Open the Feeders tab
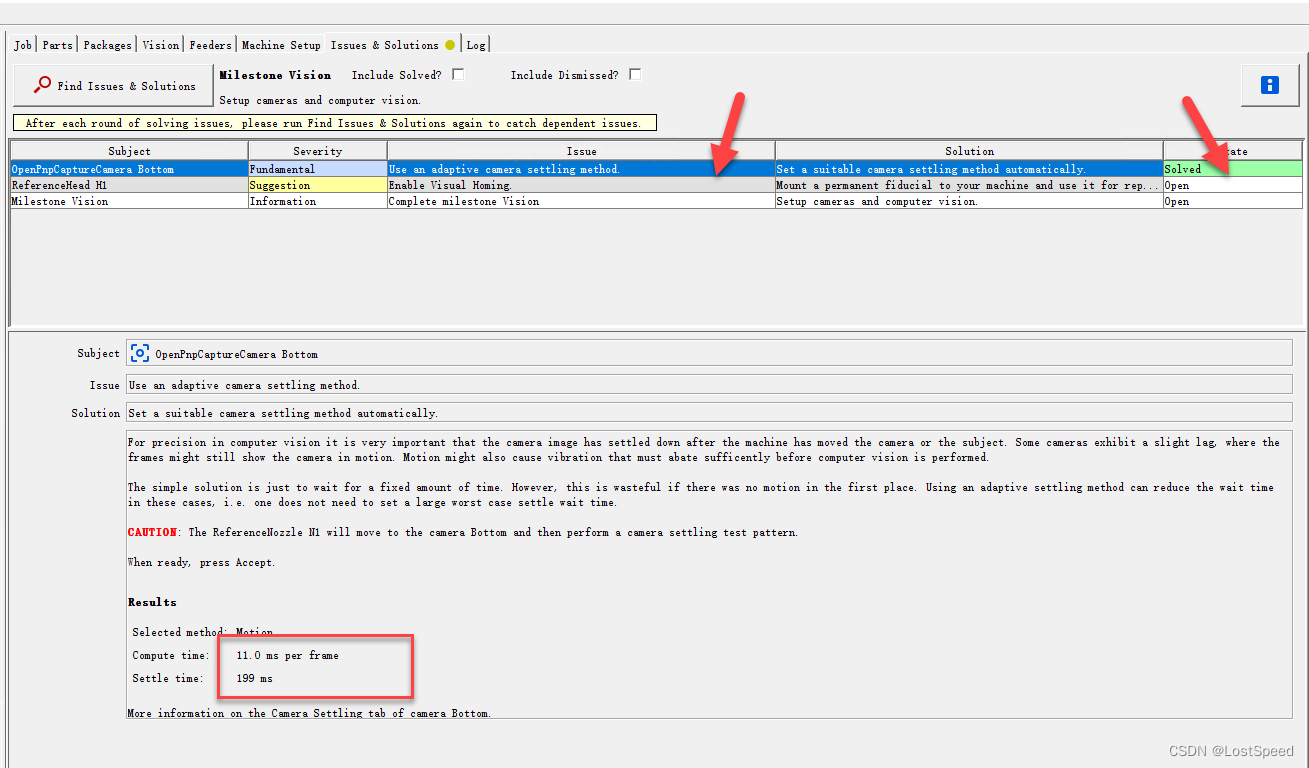This screenshot has height=768, width=1309. pyautogui.click(x=210, y=45)
